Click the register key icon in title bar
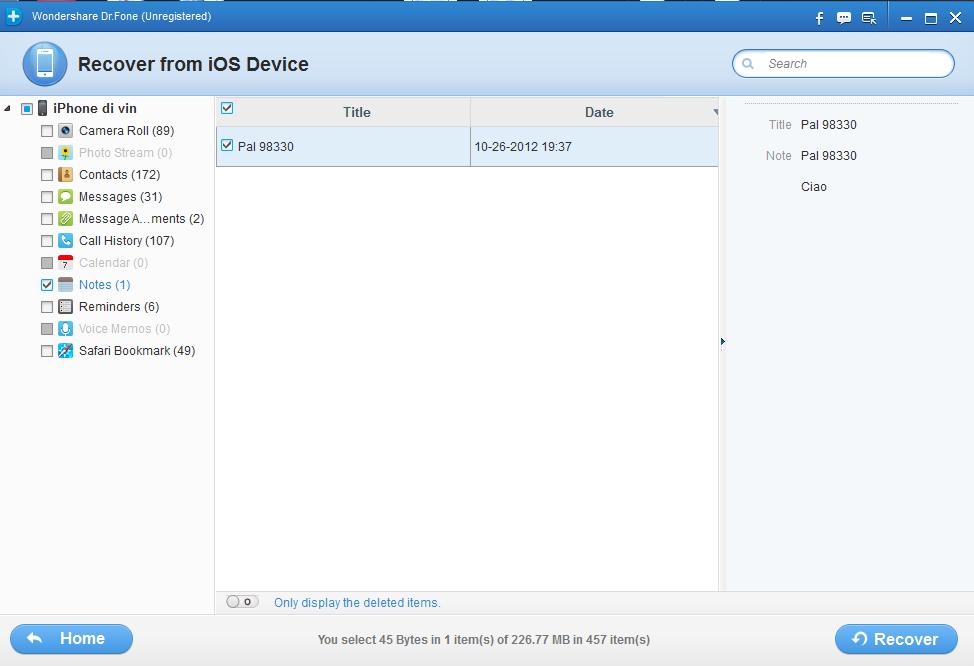Viewport: 974px width, 666px height. (x=869, y=18)
